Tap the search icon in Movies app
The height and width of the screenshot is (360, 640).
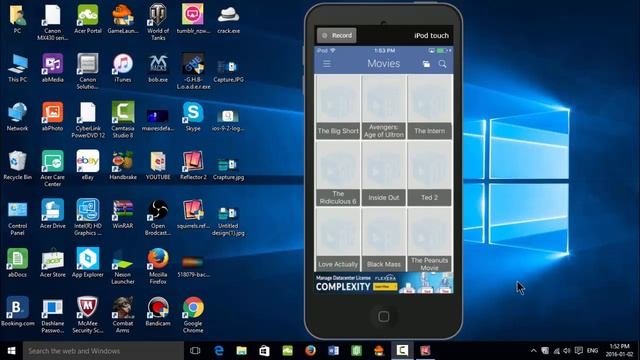tap(442, 64)
